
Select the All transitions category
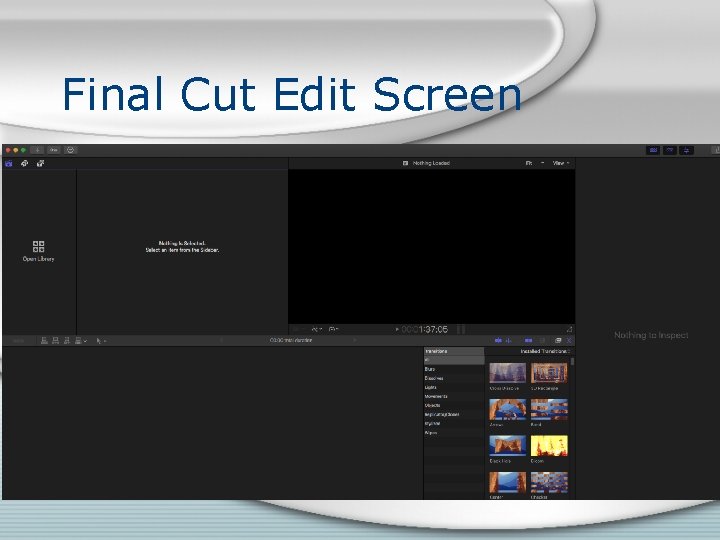[454, 360]
